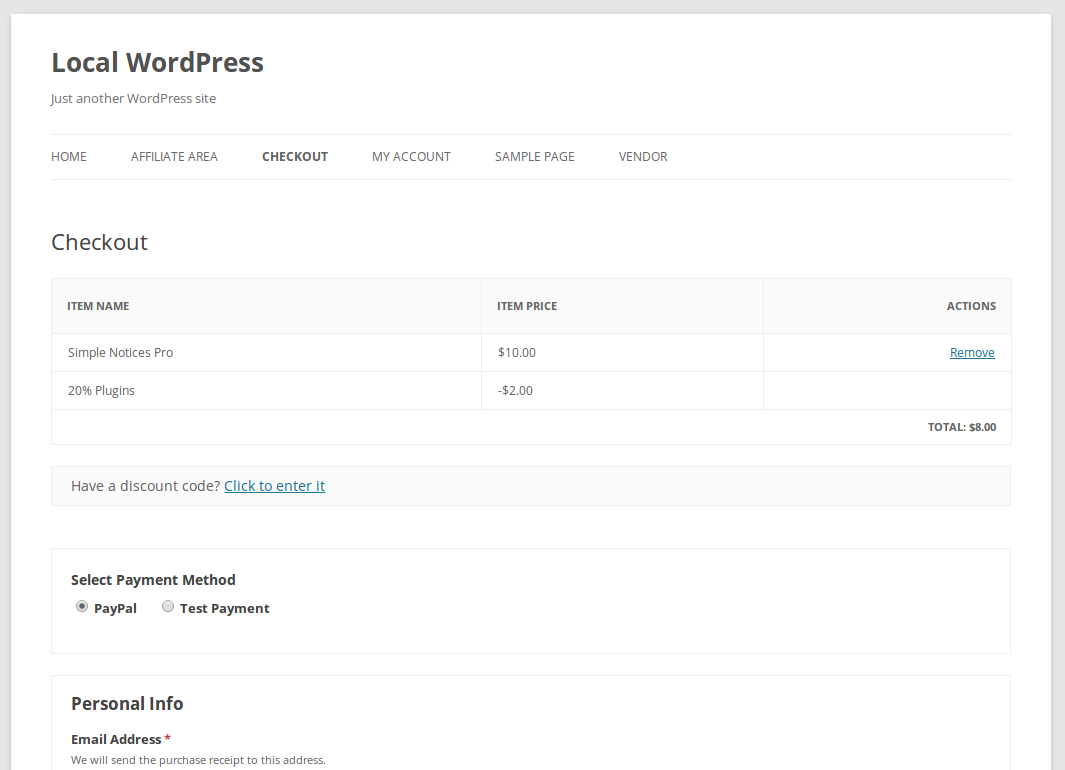This screenshot has width=1065, height=770.
Task: Choose the Test Payment radio button
Action: pos(168,606)
